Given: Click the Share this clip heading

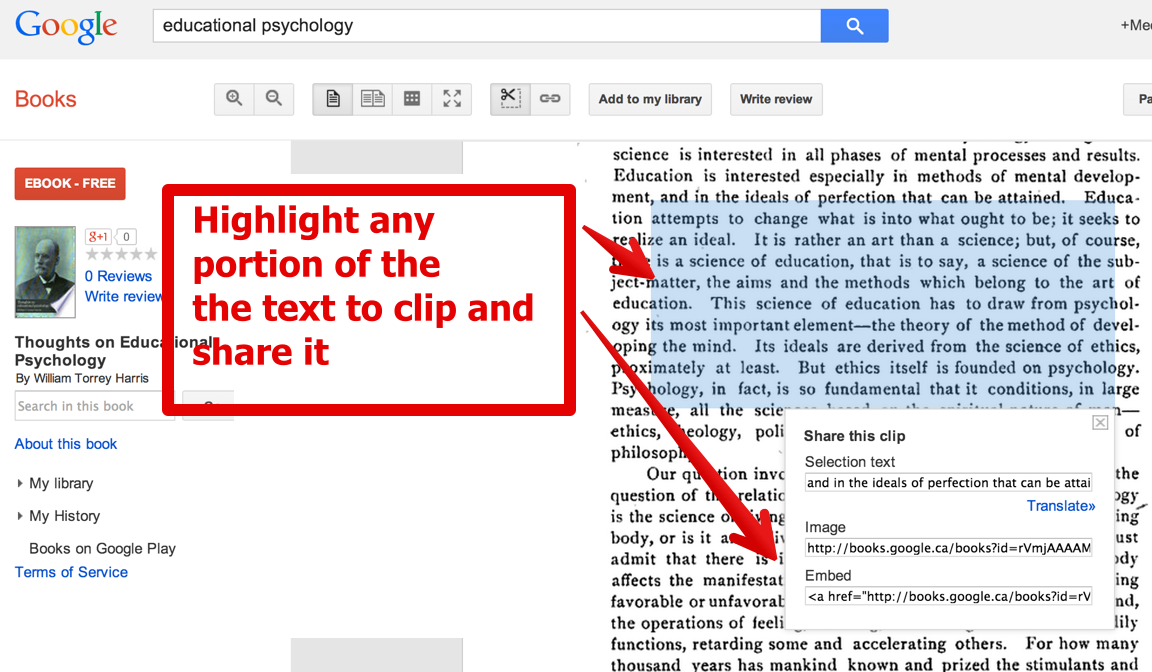Looking at the screenshot, I should tap(854, 436).
